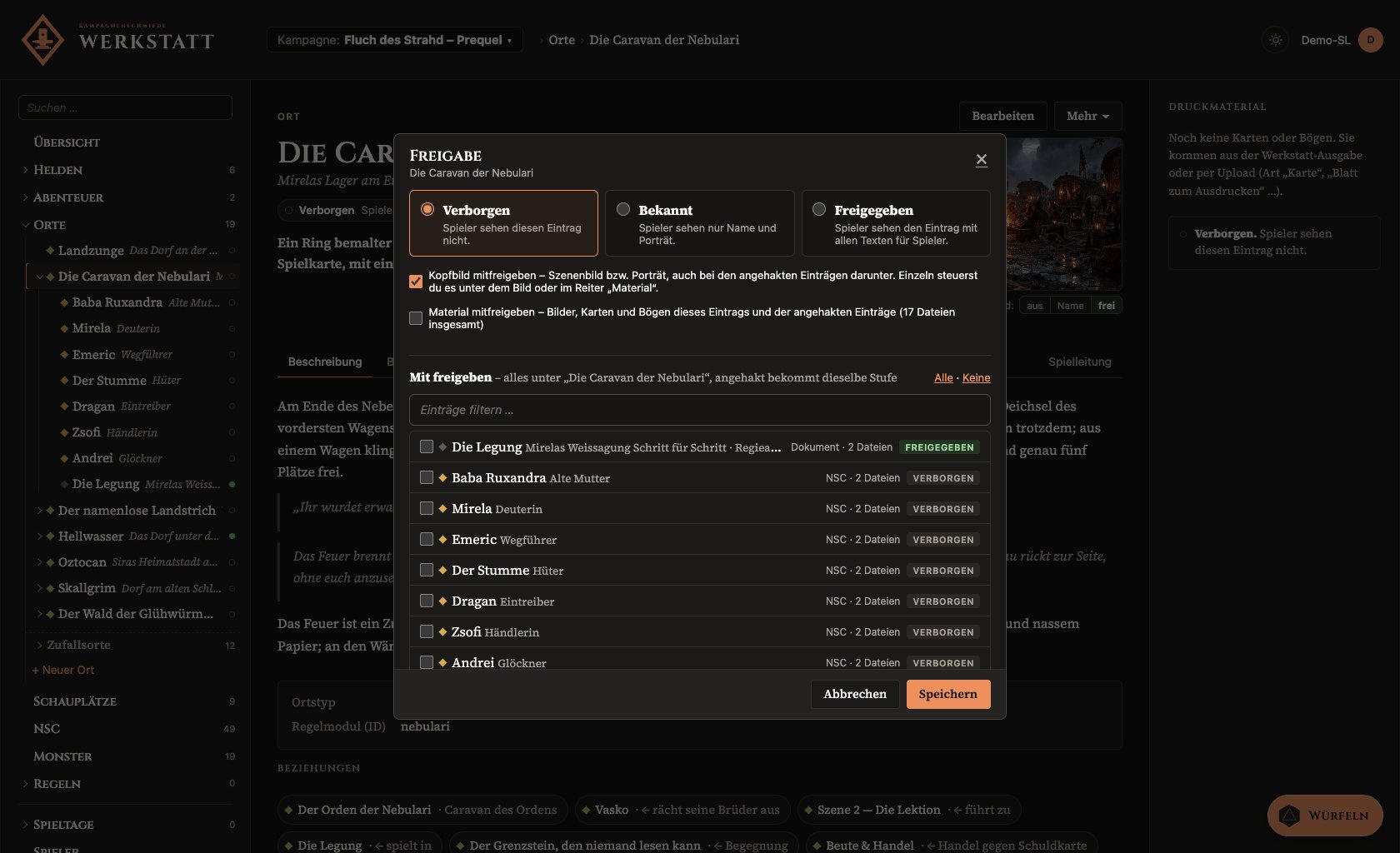Expand Der namenlose Landstrich tree node
This screenshot has height=853, width=1400.
click(x=40, y=511)
